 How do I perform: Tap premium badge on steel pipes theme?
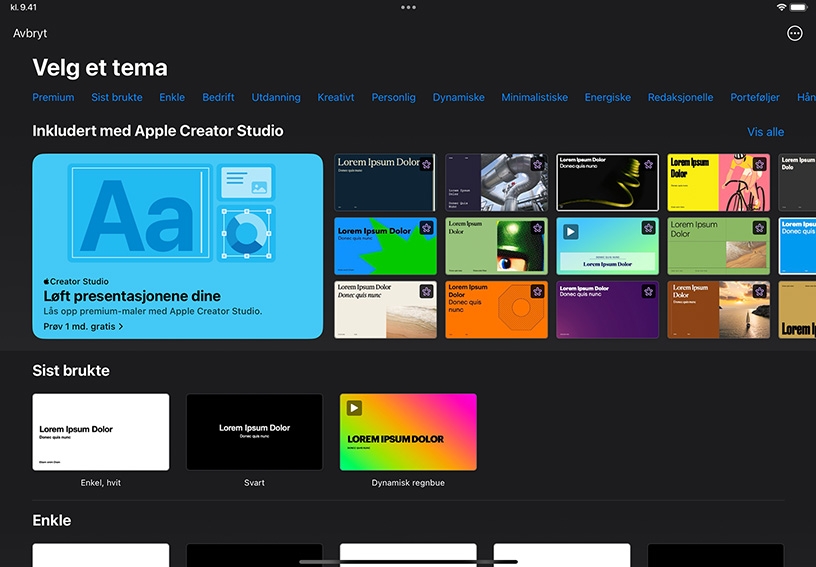click(537, 164)
